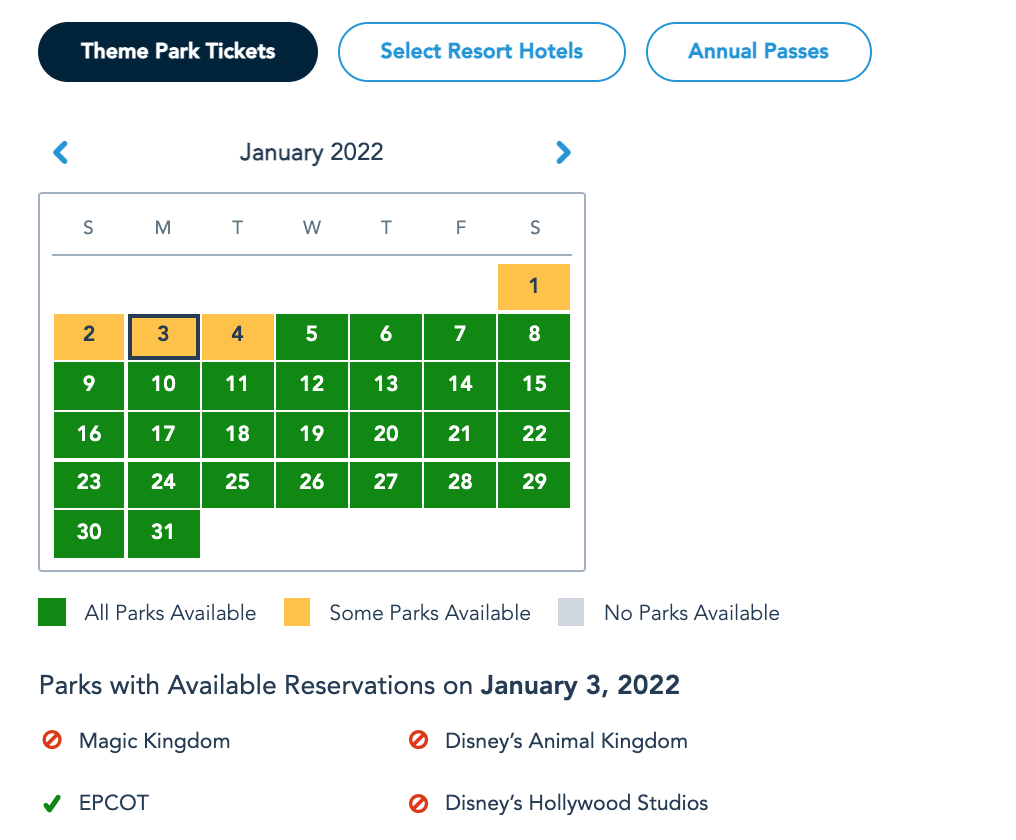
Task: Click the highlighted January 3 date
Action: 163,335
